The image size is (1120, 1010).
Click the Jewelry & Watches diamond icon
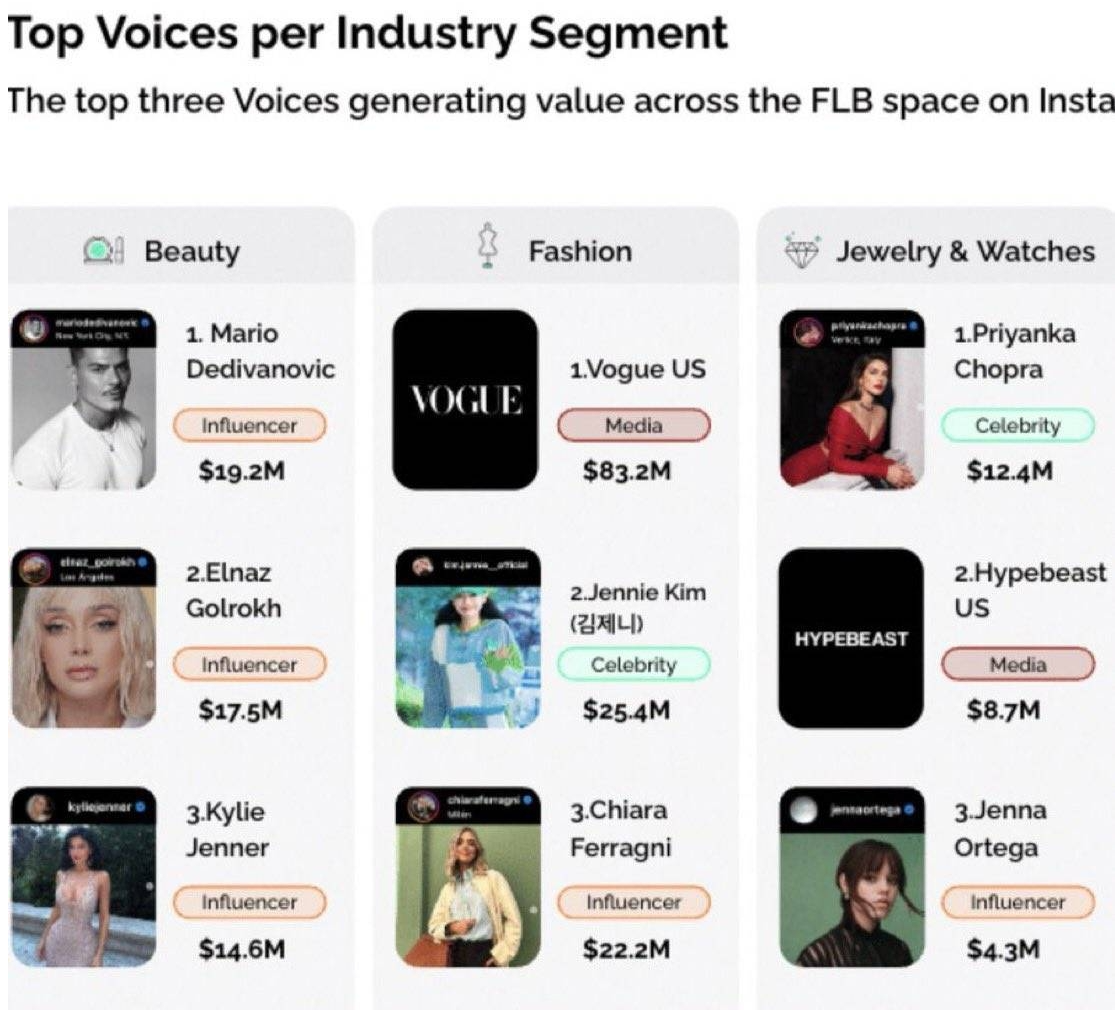[x=802, y=251]
